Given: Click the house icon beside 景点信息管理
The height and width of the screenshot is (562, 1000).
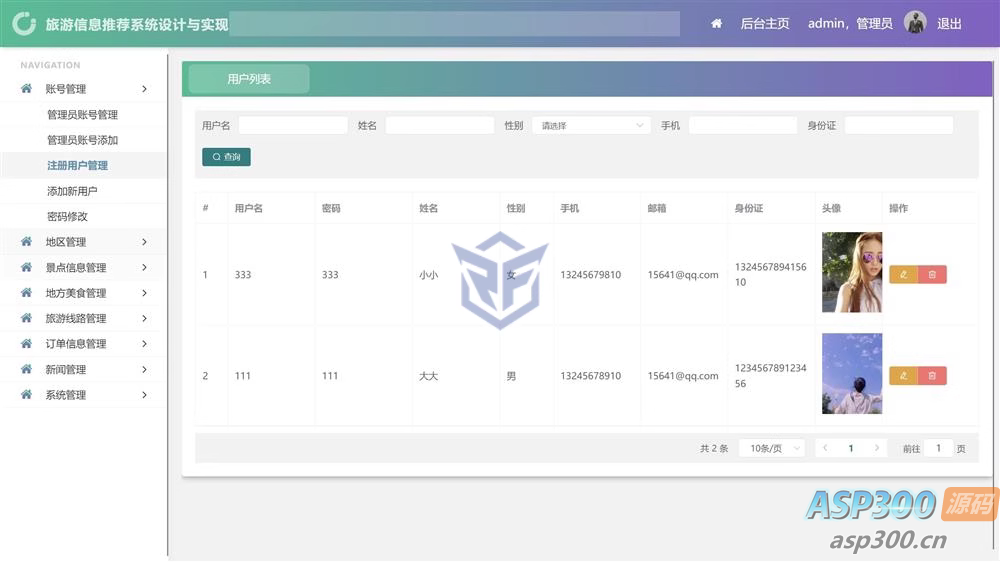Looking at the screenshot, I should (x=26, y=267).
